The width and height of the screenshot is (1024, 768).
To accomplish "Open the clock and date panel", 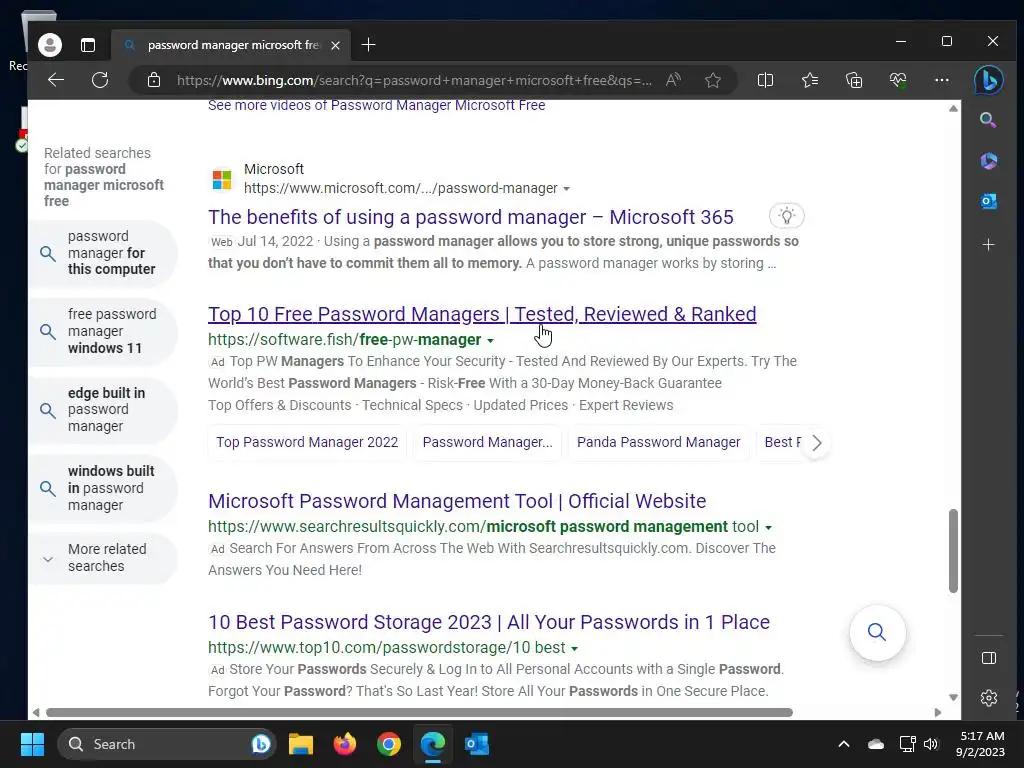I will pyautogui.click(x=981, y=744).
